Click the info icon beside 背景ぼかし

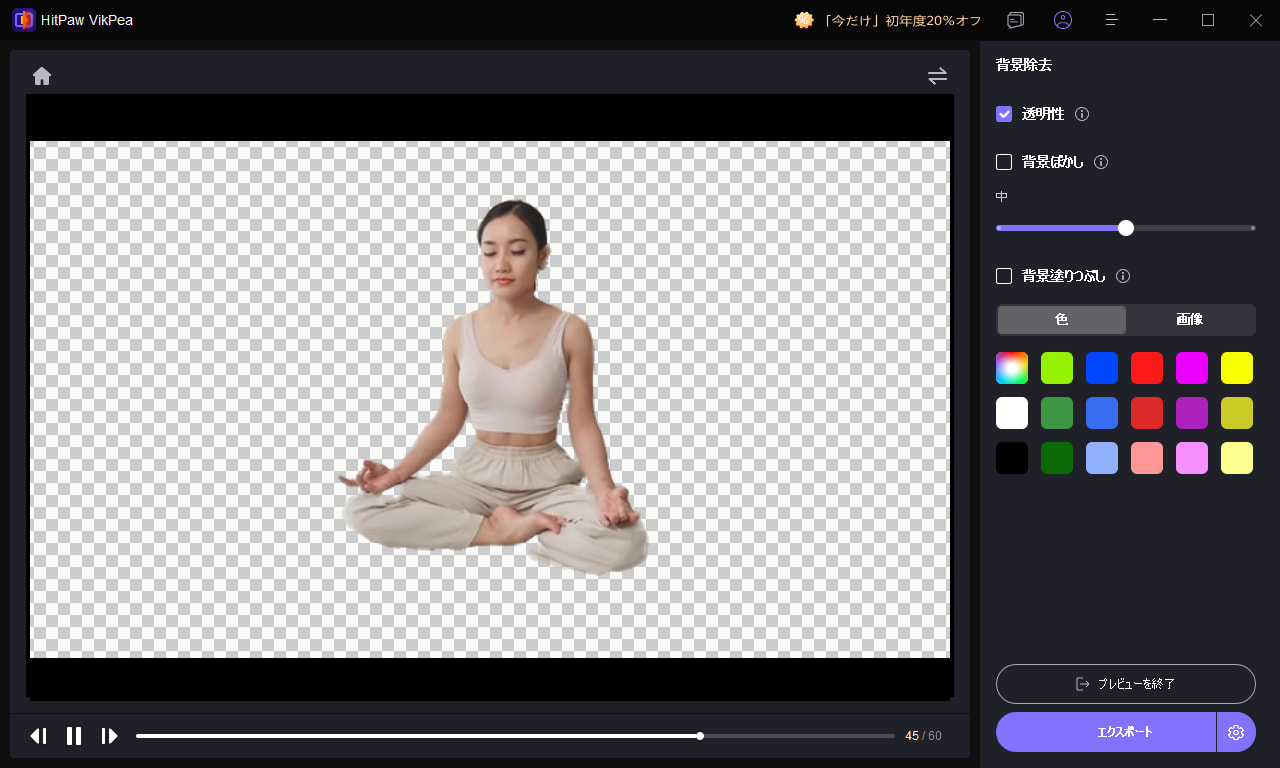1101,161
